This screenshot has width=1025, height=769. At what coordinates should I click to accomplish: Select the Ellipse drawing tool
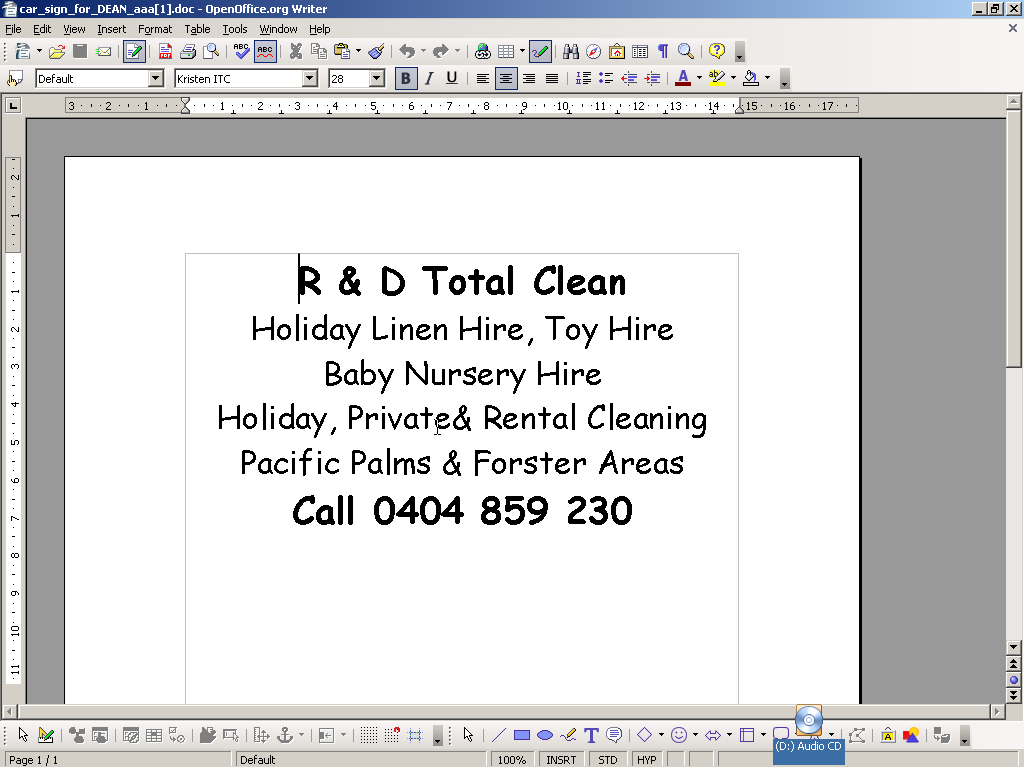click(545, 736)
